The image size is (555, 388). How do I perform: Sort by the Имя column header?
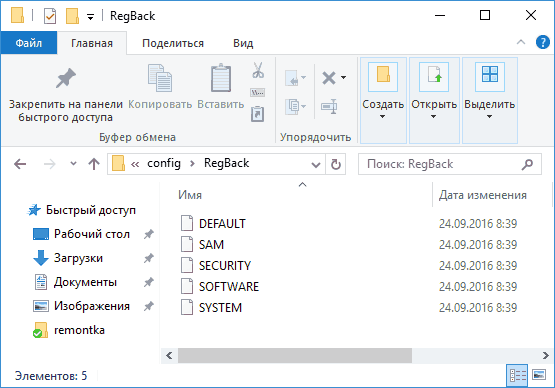(x=190, y=195)
